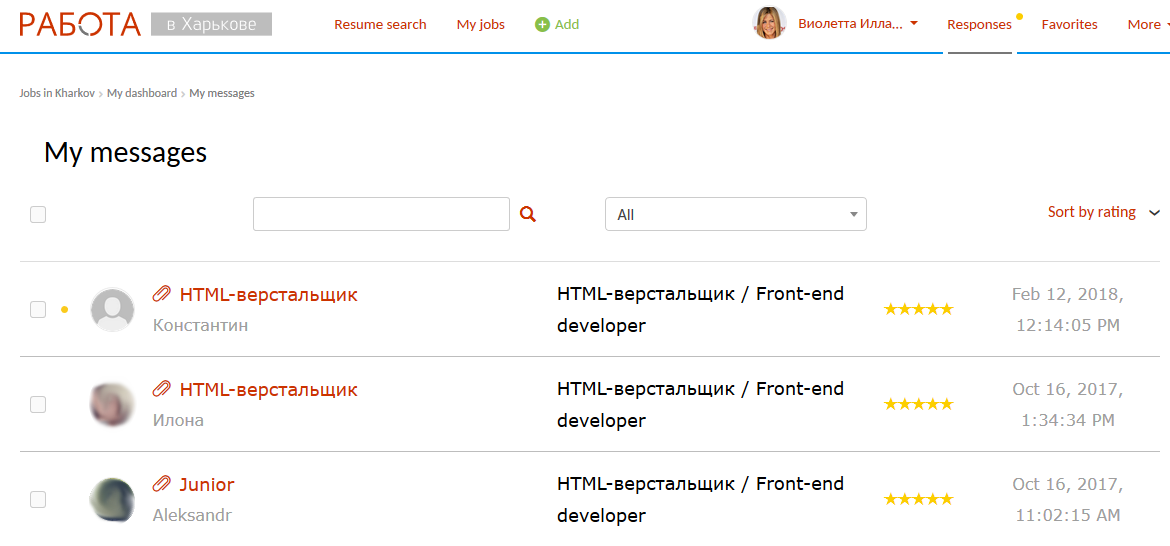Go to the Responses tab
The height and width of the screenshot is (546, 1170).
[x=979, y=24]
